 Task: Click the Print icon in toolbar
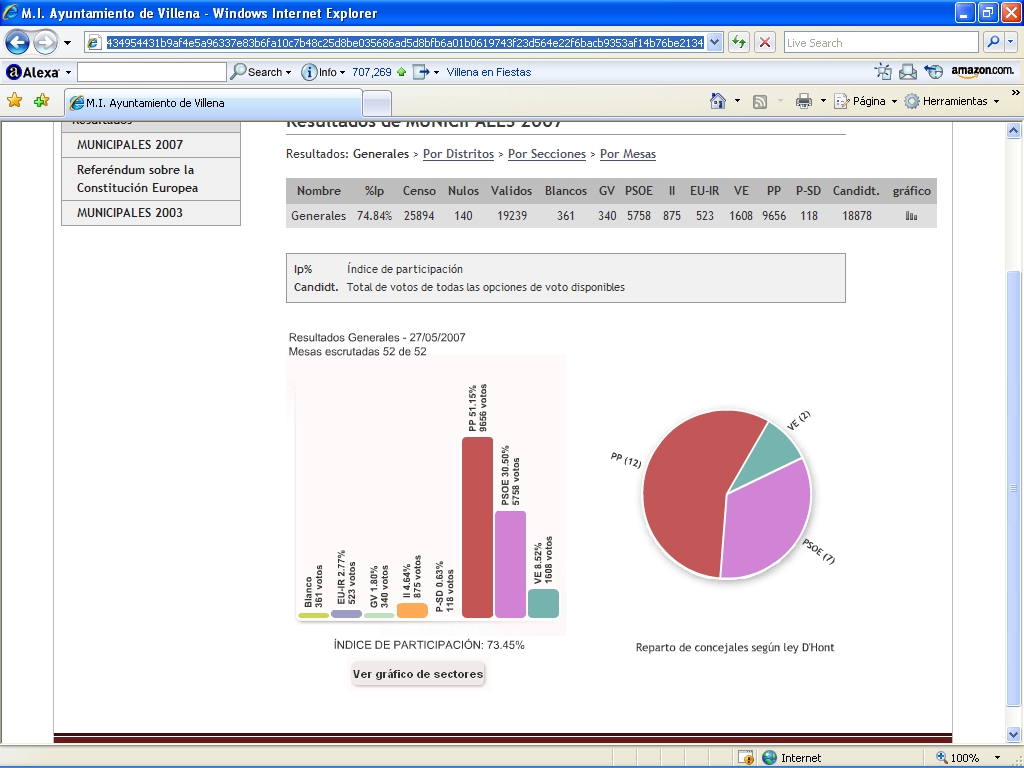[x=803, y=101]
